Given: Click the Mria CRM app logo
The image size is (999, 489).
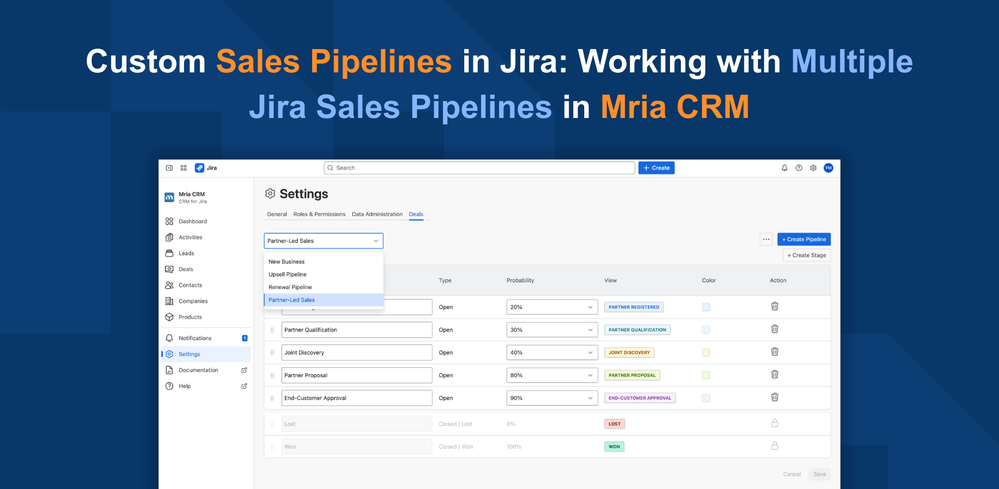Looking at the screenshot, I should pyautogui.click(x=169, y=197).
